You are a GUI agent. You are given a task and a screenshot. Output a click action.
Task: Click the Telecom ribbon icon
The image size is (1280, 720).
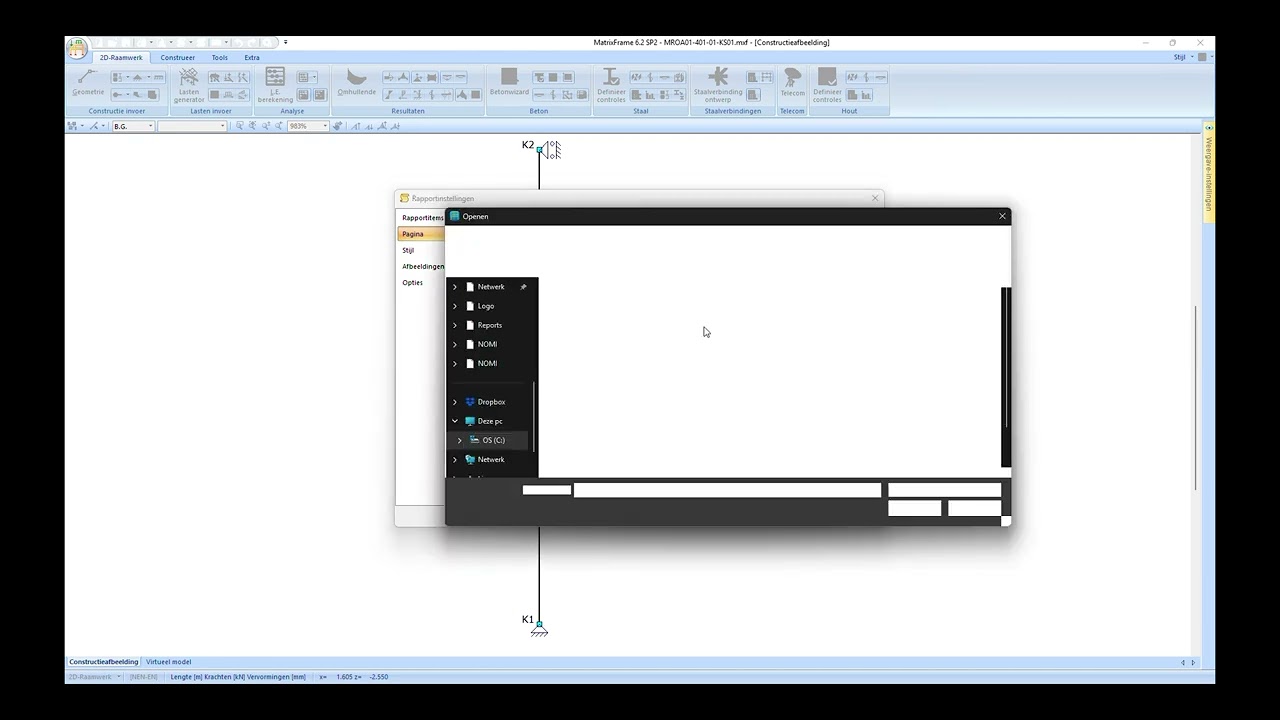click(792, 83)
